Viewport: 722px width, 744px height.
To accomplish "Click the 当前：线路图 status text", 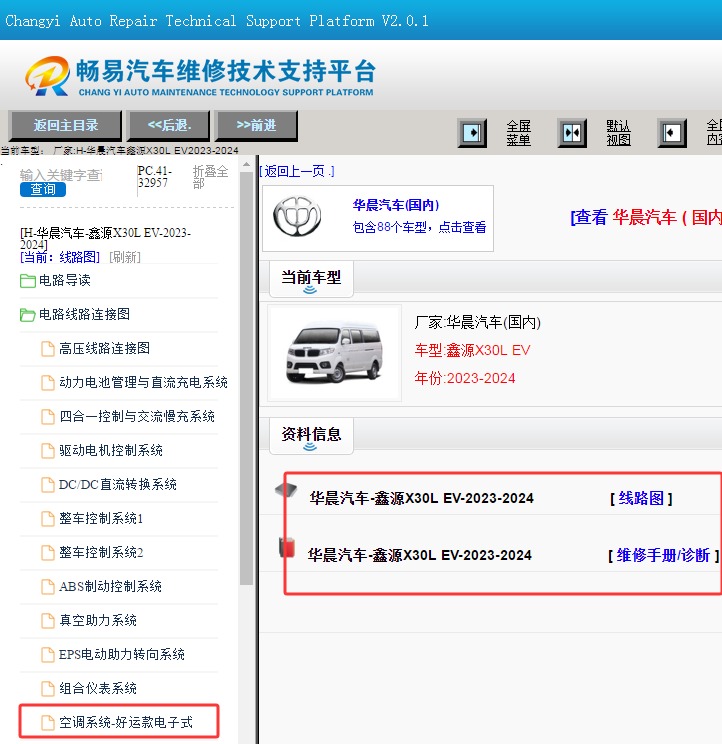I will click(60, 257).
